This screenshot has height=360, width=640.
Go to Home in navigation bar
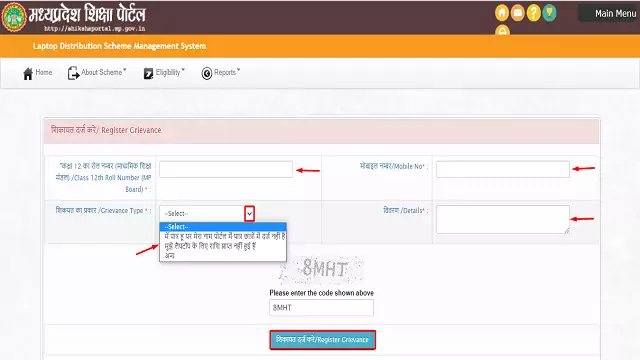pyautogui.click(x=44, y=72)
